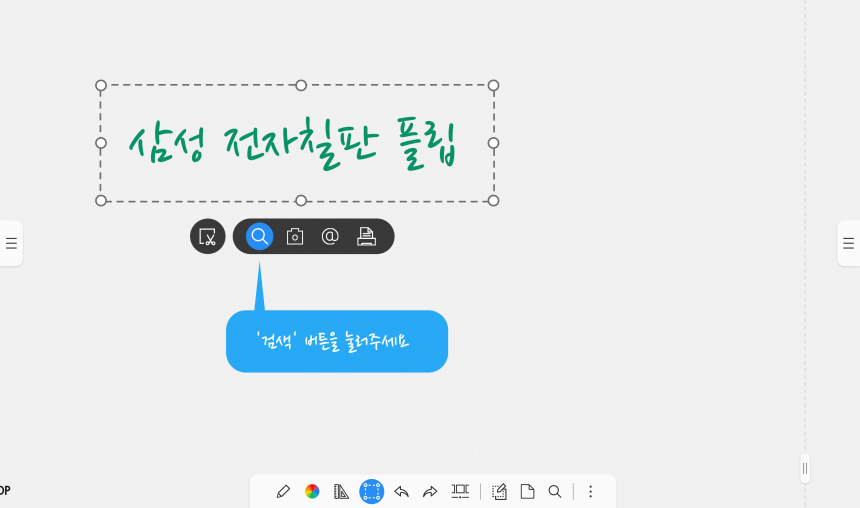
Task: Click the vertical scroll handle on right edge
Action: [805, 469]
